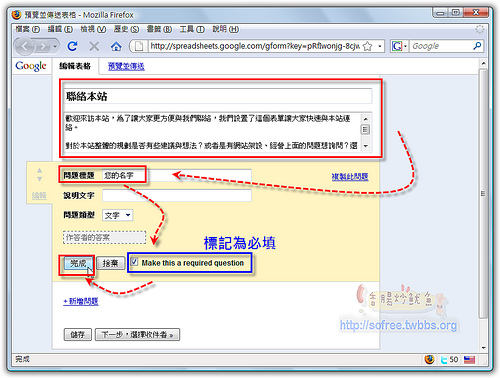
Task: Open the 說明 (H) menu
Action: pyautogui.click(x=226, y=29)
